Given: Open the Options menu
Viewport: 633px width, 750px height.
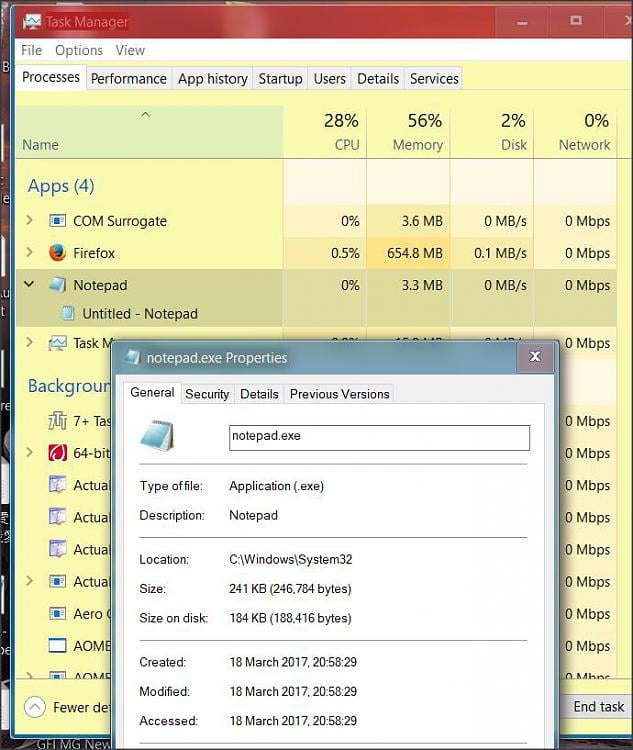Looking at the screenshot, I should (x=79, y=50).
